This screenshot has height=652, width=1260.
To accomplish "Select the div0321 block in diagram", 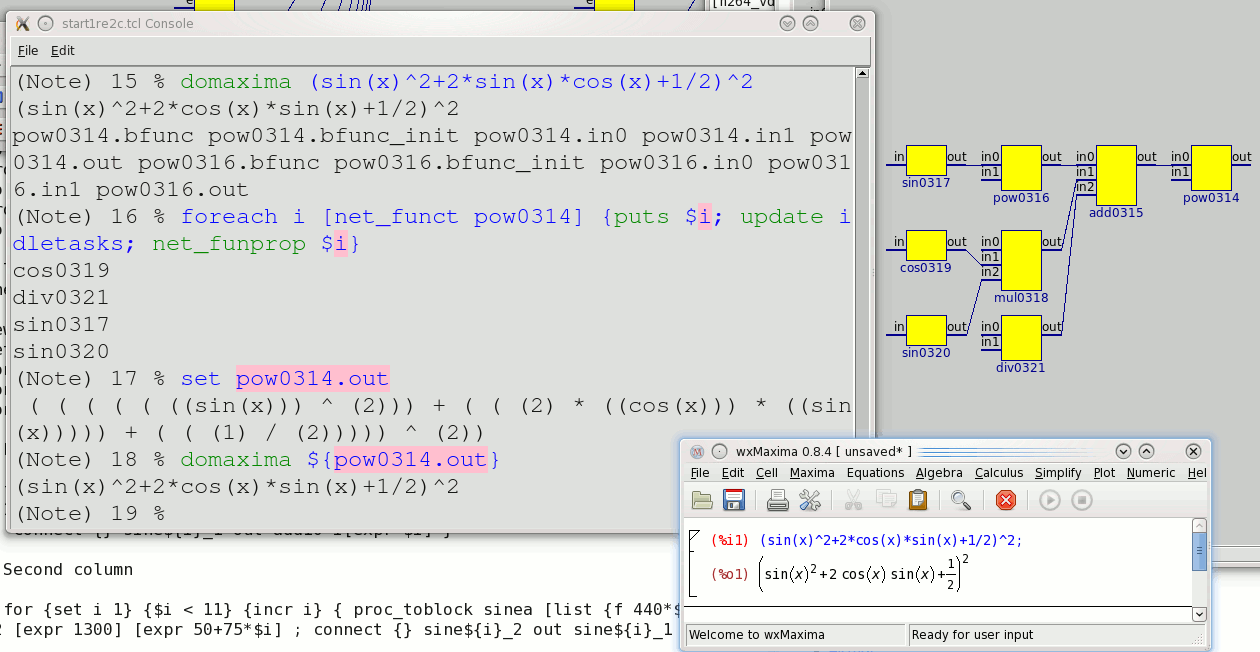I will [1021, 338].
